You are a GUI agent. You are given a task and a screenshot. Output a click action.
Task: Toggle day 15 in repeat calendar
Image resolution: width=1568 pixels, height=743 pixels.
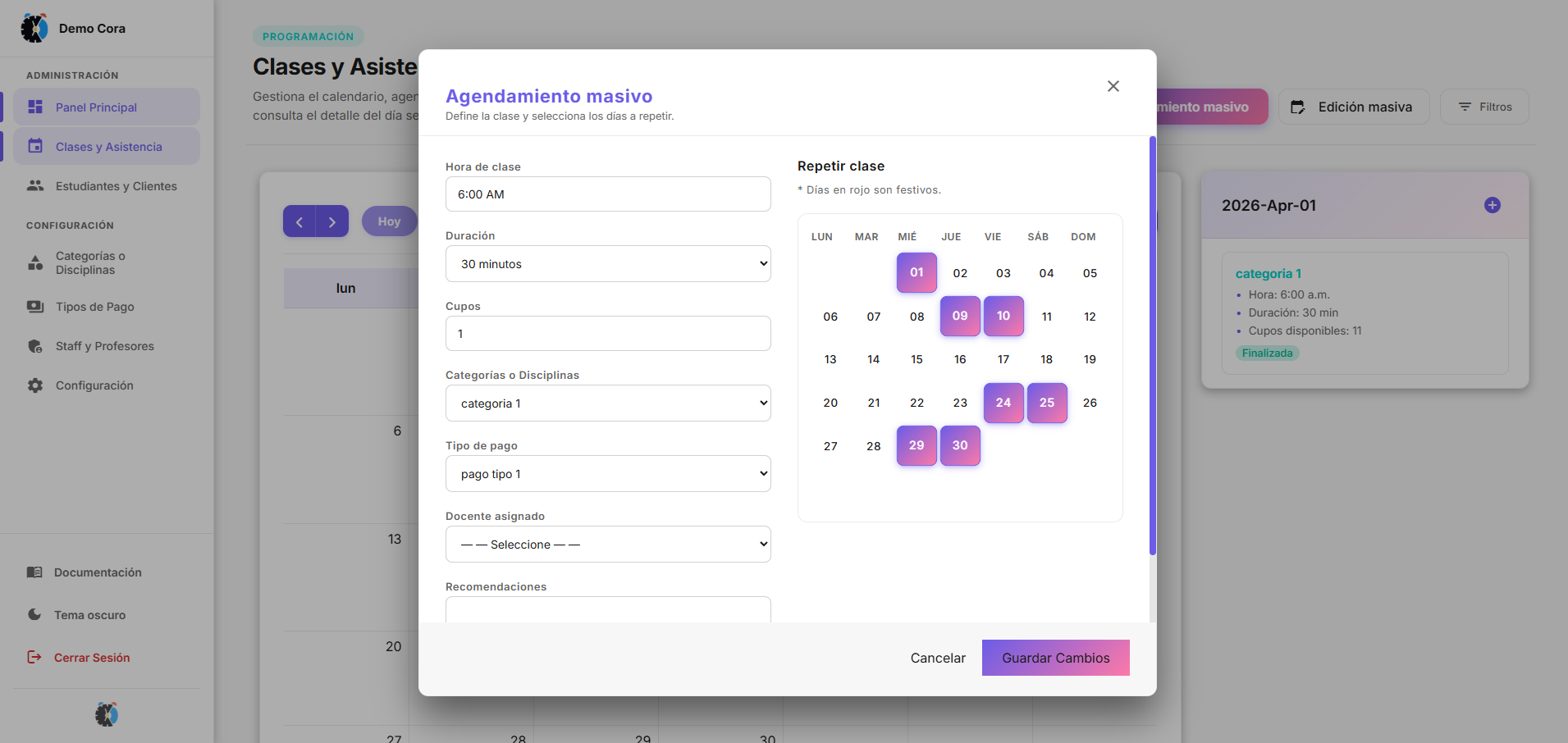[x=917, y=359]
